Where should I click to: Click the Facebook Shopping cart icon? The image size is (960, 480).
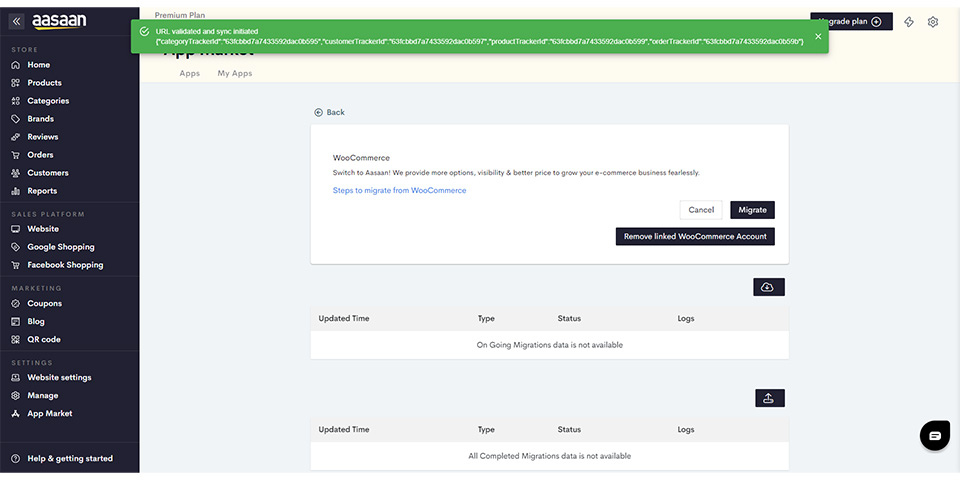[x=16, y=265]
